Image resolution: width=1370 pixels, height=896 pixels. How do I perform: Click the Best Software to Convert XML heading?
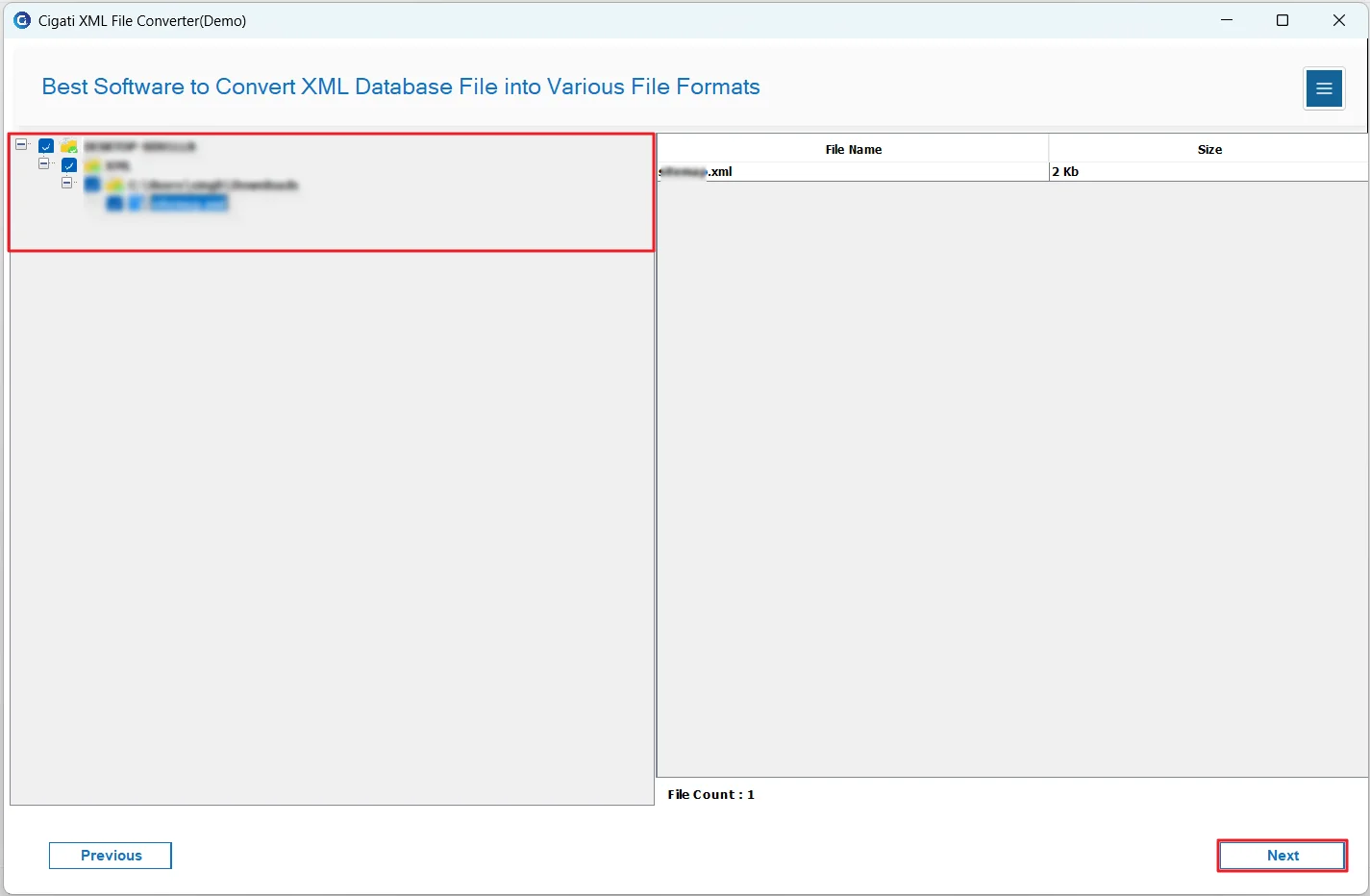[x=401, y=87]
